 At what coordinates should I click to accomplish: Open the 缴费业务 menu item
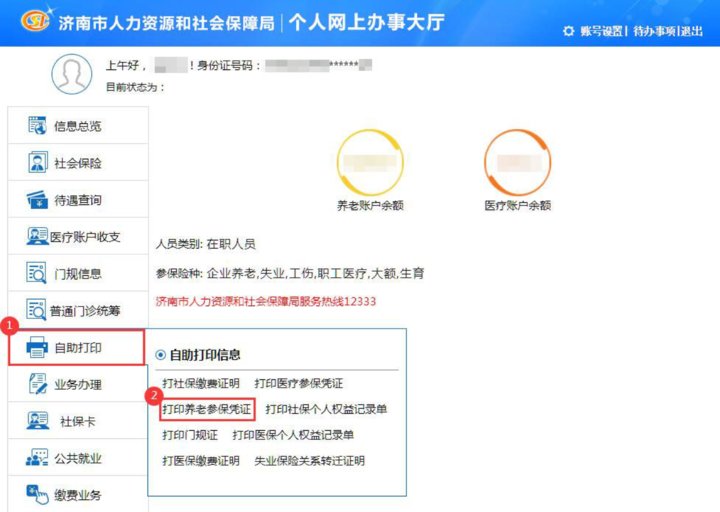78,495
